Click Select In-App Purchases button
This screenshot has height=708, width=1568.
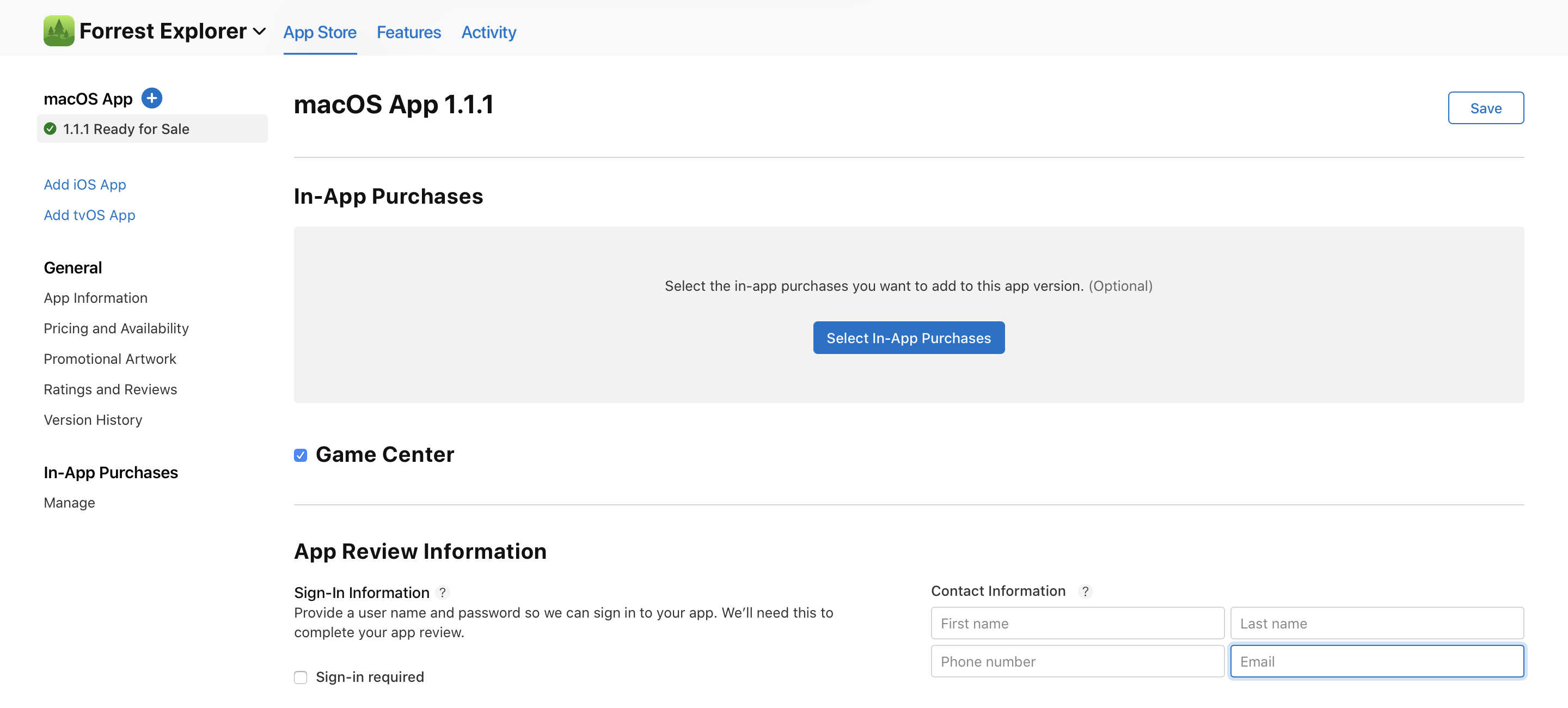click(908, 338)
